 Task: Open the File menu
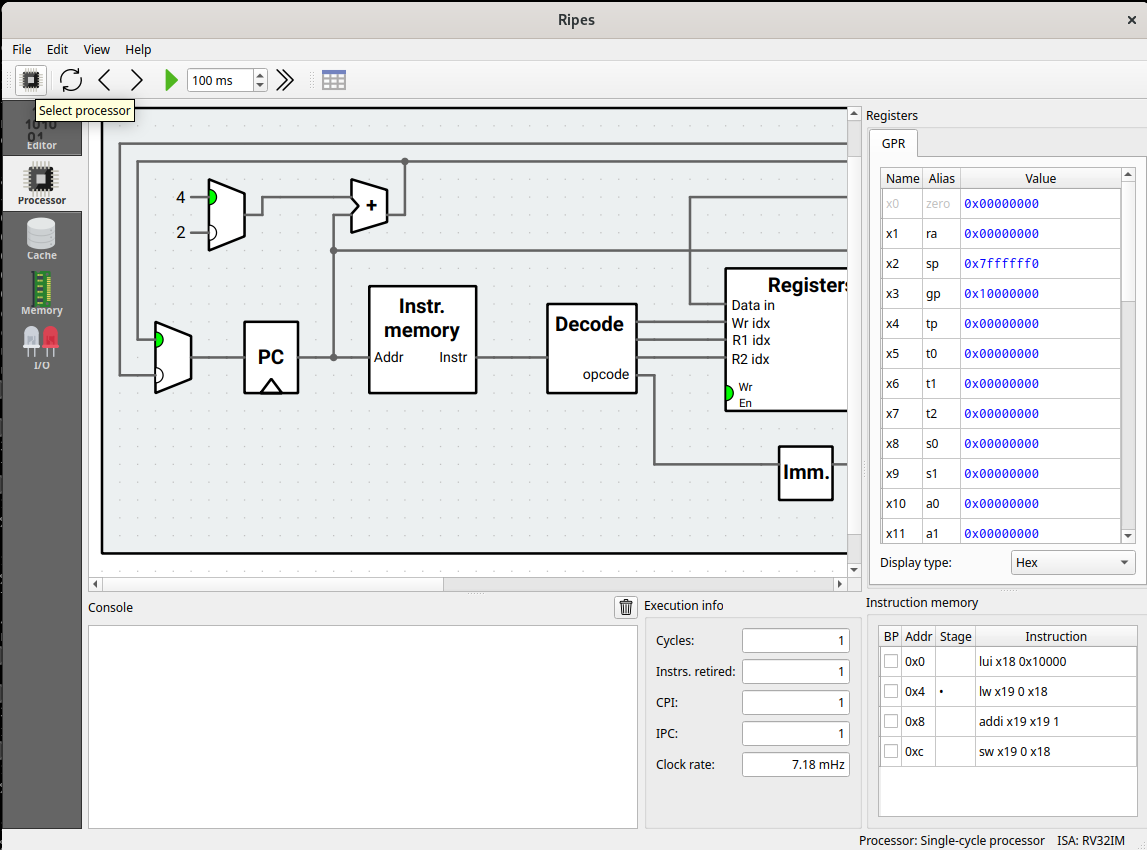click(x=22, y=49)
